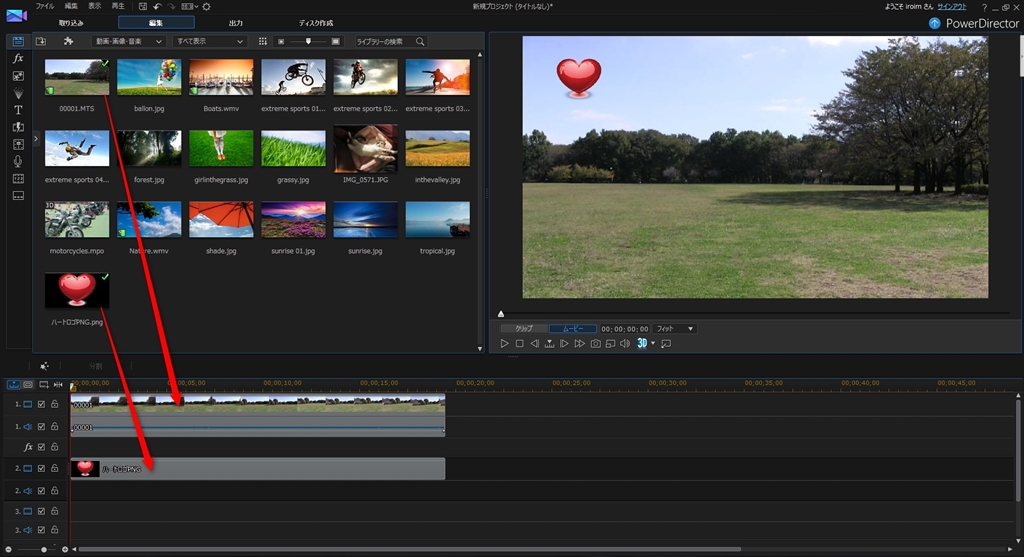Select the ムービー preview mode button
Image resolution: width=1024 pixels, height=557 pixels.
572,328
